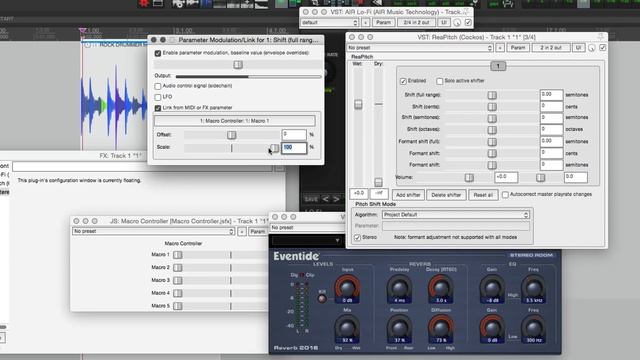This screenshot has width=640, height=360.
Task: Click Param button in Macro Controller window
Action: (x=258, y=232)
